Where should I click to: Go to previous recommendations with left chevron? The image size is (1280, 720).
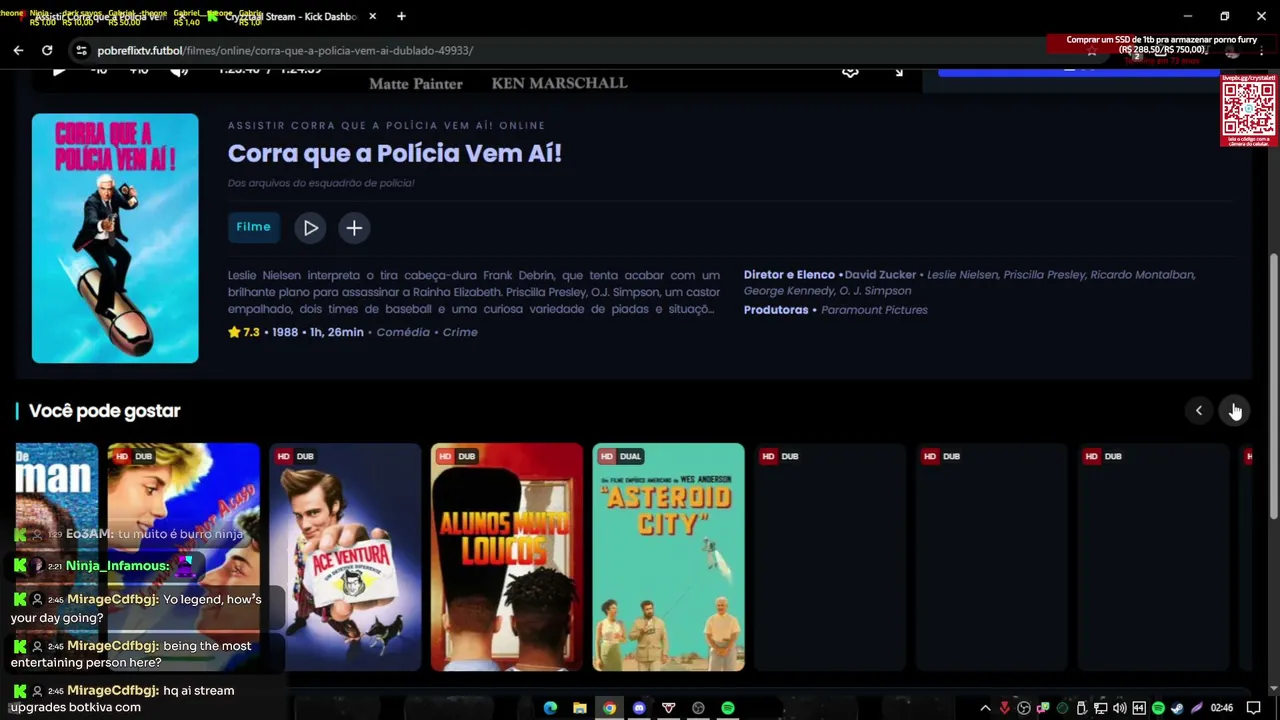coord(1199,411)
